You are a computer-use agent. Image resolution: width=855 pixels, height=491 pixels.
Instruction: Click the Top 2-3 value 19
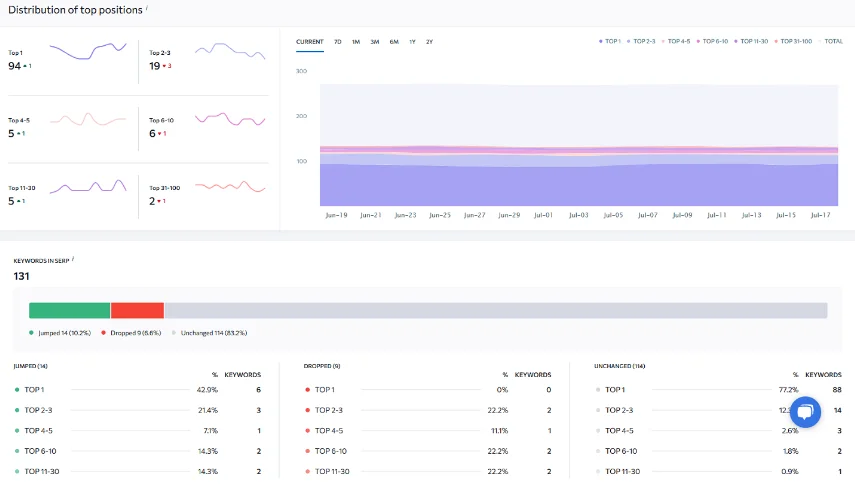[155, 66]
